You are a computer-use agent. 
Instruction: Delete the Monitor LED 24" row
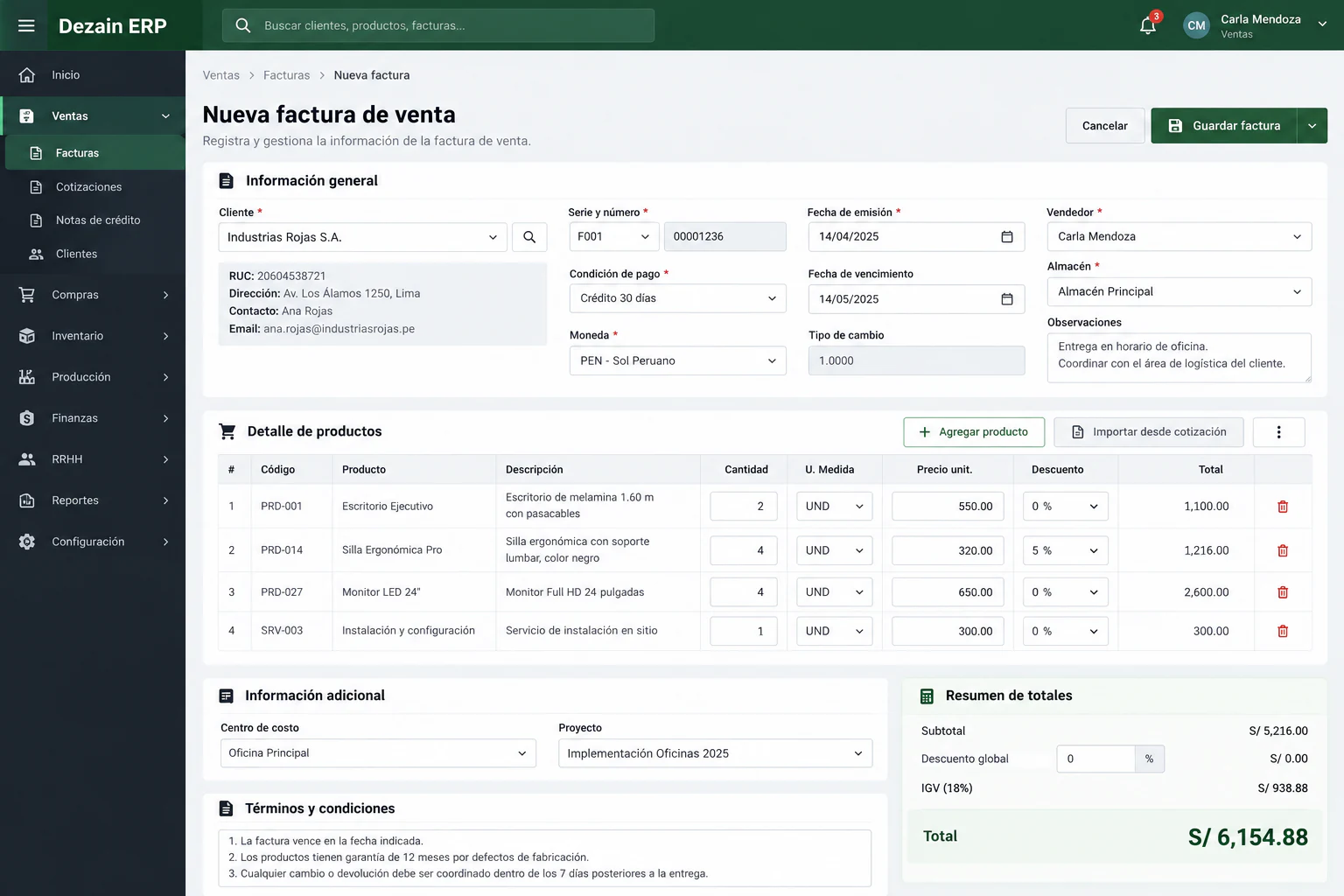pyautogui.click(x=1283, y=592)
